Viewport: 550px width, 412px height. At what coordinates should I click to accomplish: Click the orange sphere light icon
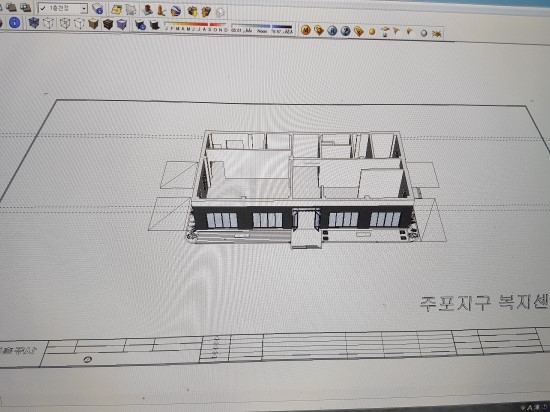(372, 32)
